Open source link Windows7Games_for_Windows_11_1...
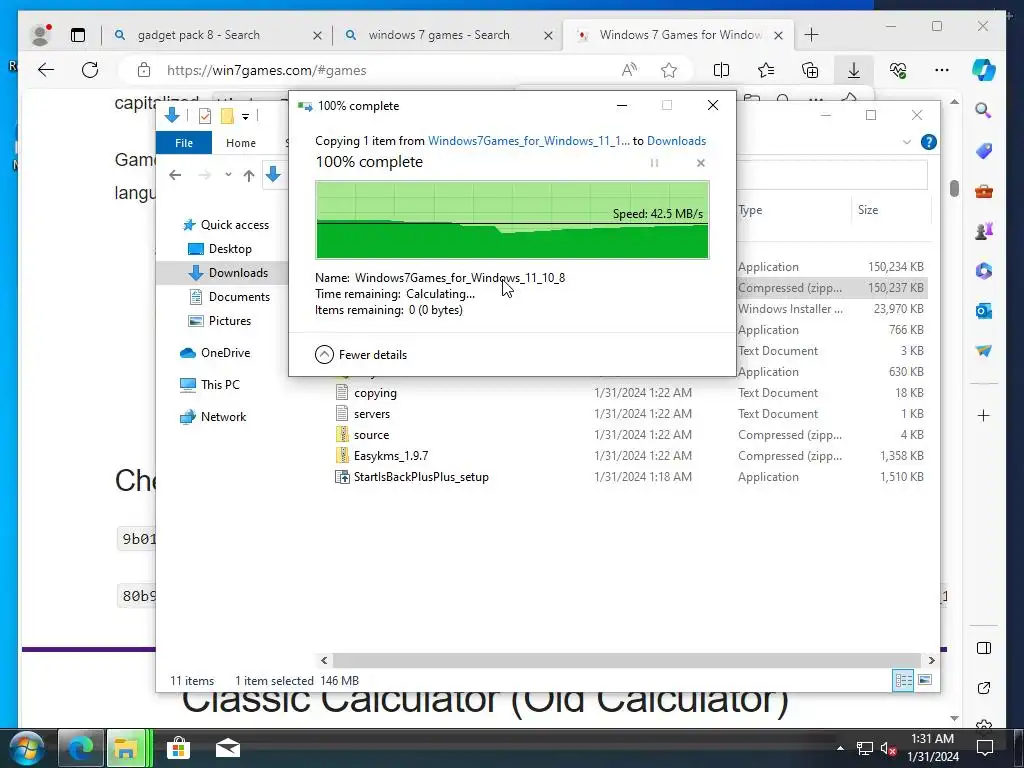The width and height of the screenshot is (1024, 768). click(x=529, y=140)
